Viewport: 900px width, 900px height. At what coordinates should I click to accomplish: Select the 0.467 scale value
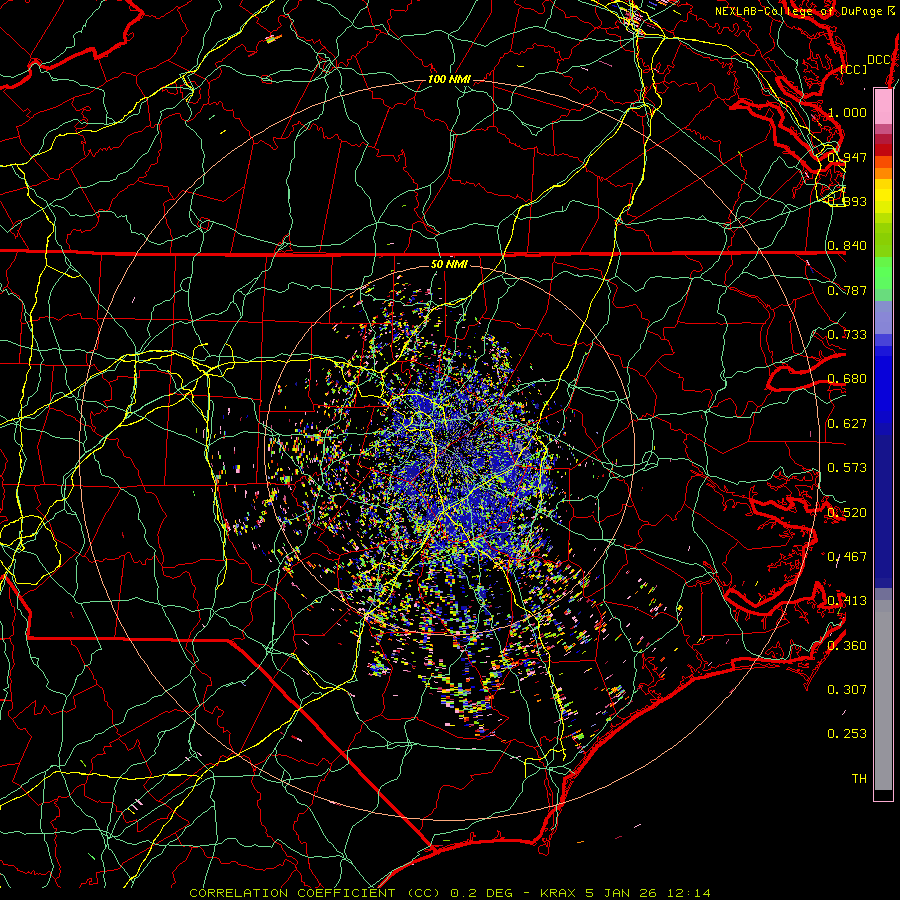point(847,557)
